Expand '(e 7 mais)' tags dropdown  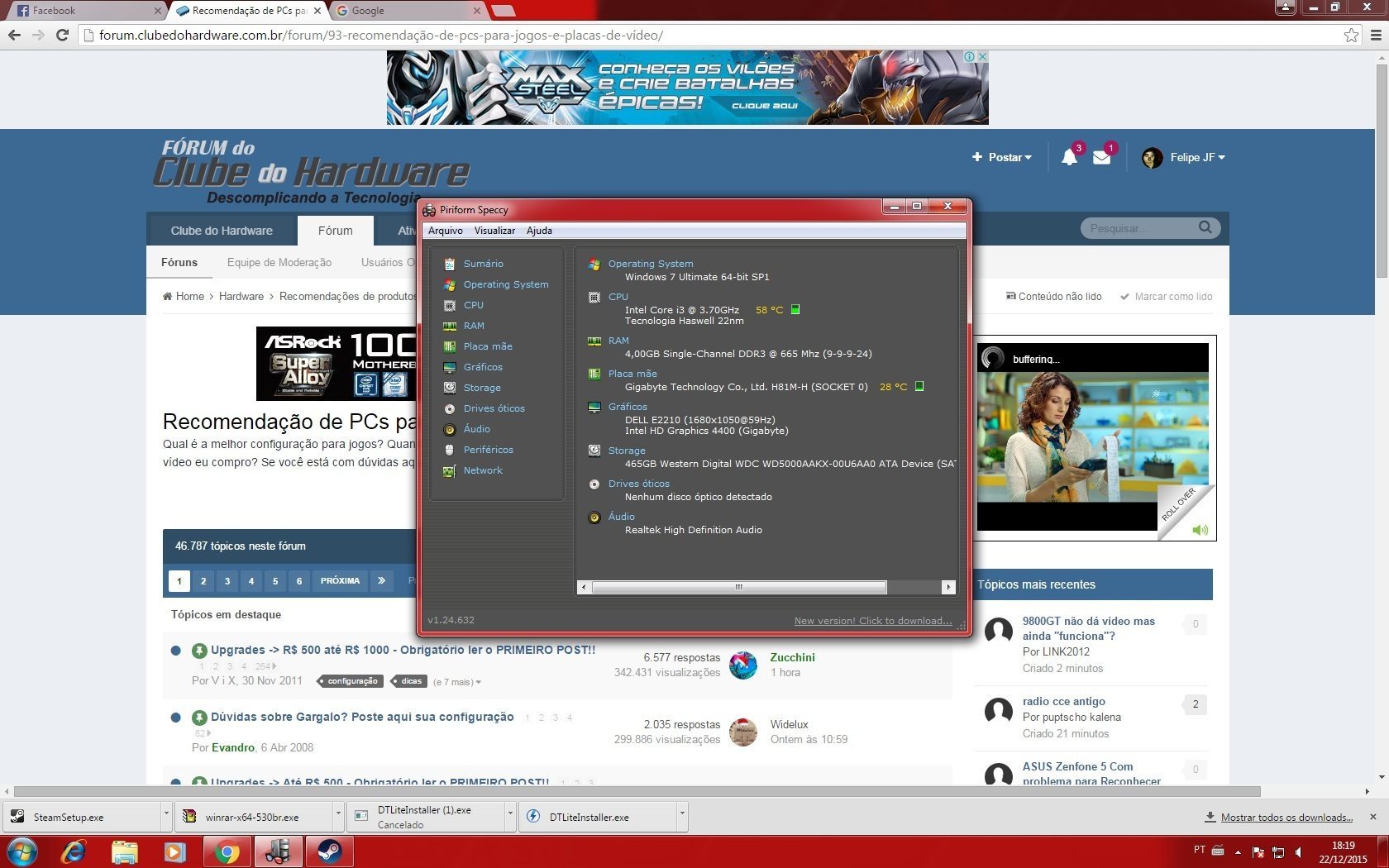456,682
